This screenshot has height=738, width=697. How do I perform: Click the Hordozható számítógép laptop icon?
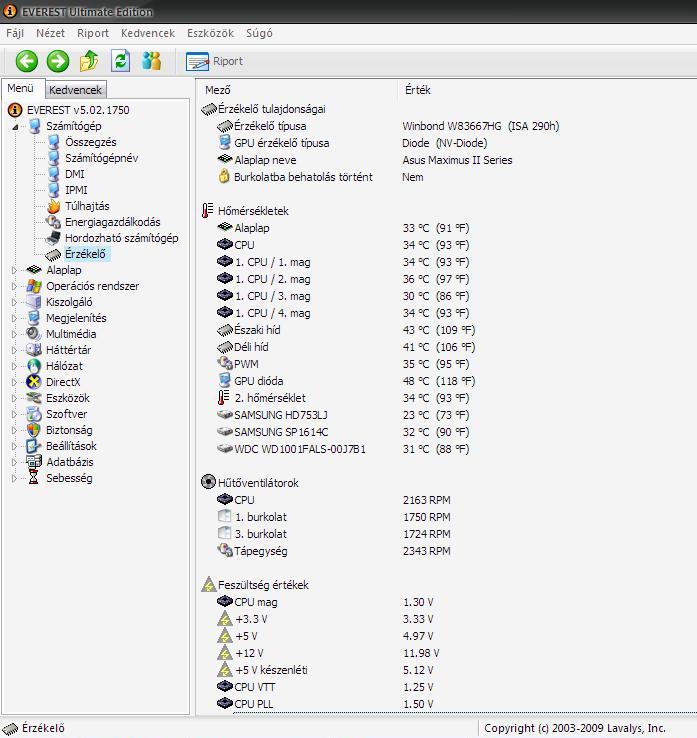(x=53, y=238)
